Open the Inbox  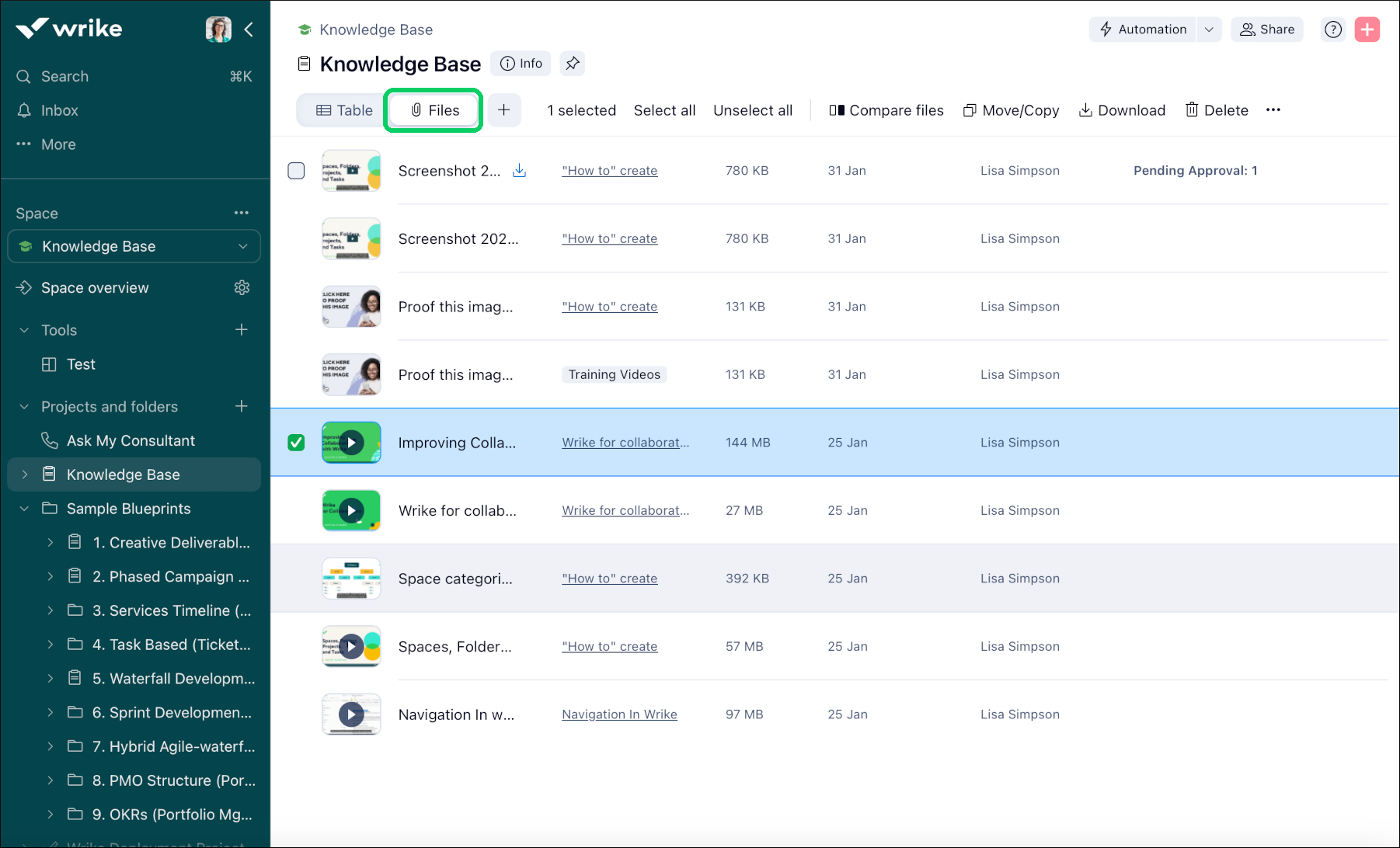61,110
